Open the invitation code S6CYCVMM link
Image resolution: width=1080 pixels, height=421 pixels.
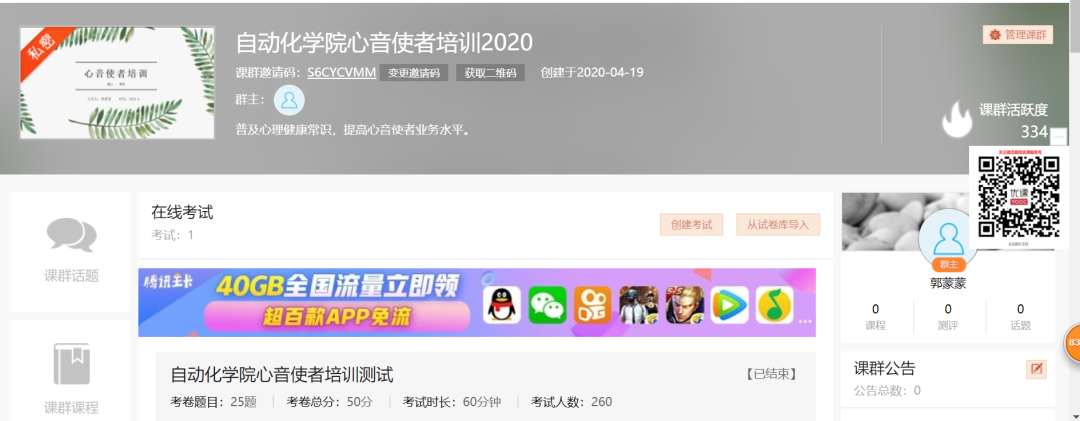(x=340, y=73)
